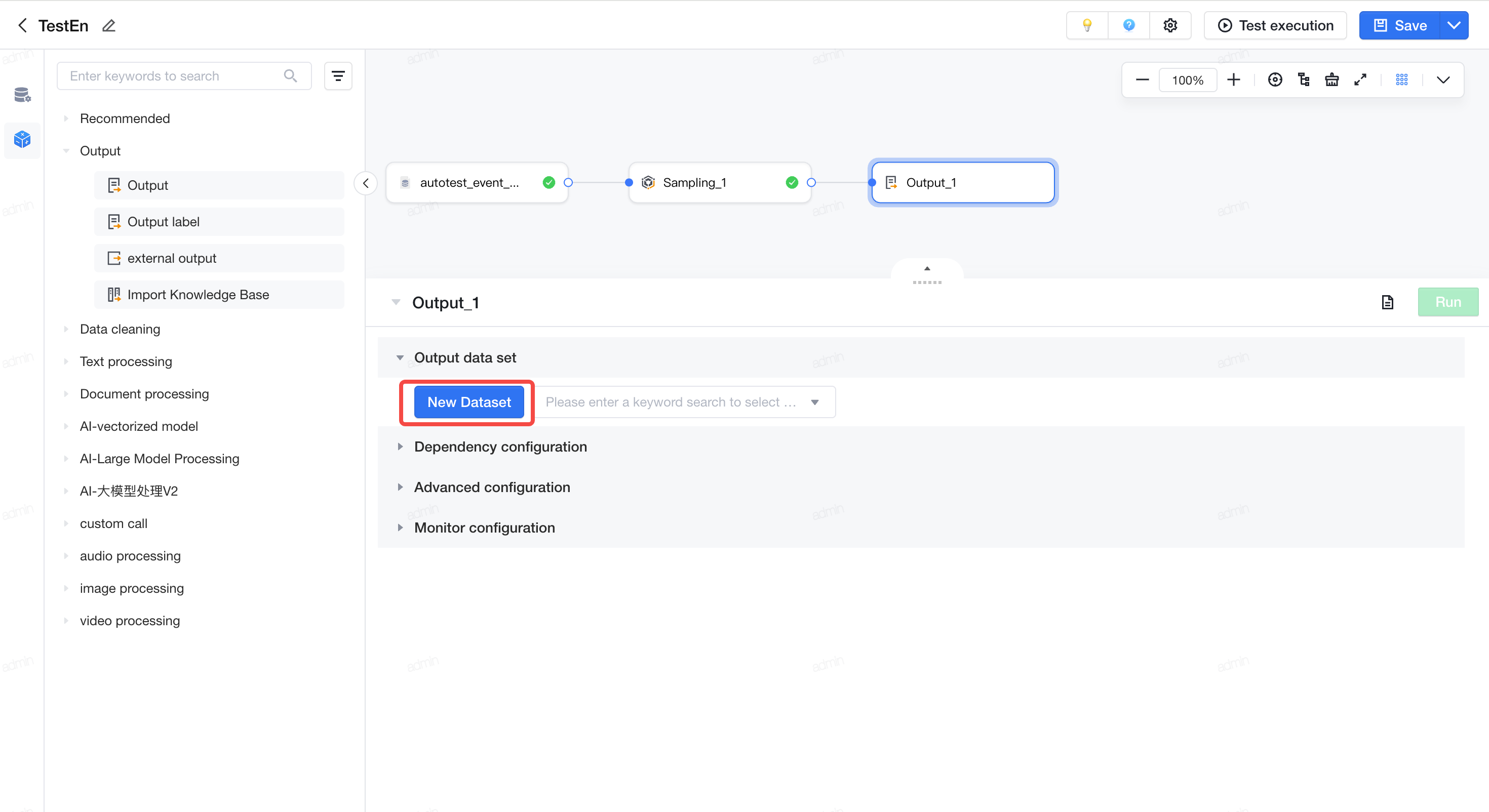Click the pencil icon to rename TestEn
This screenshot has height=812, width=1489.
point(109,25)
